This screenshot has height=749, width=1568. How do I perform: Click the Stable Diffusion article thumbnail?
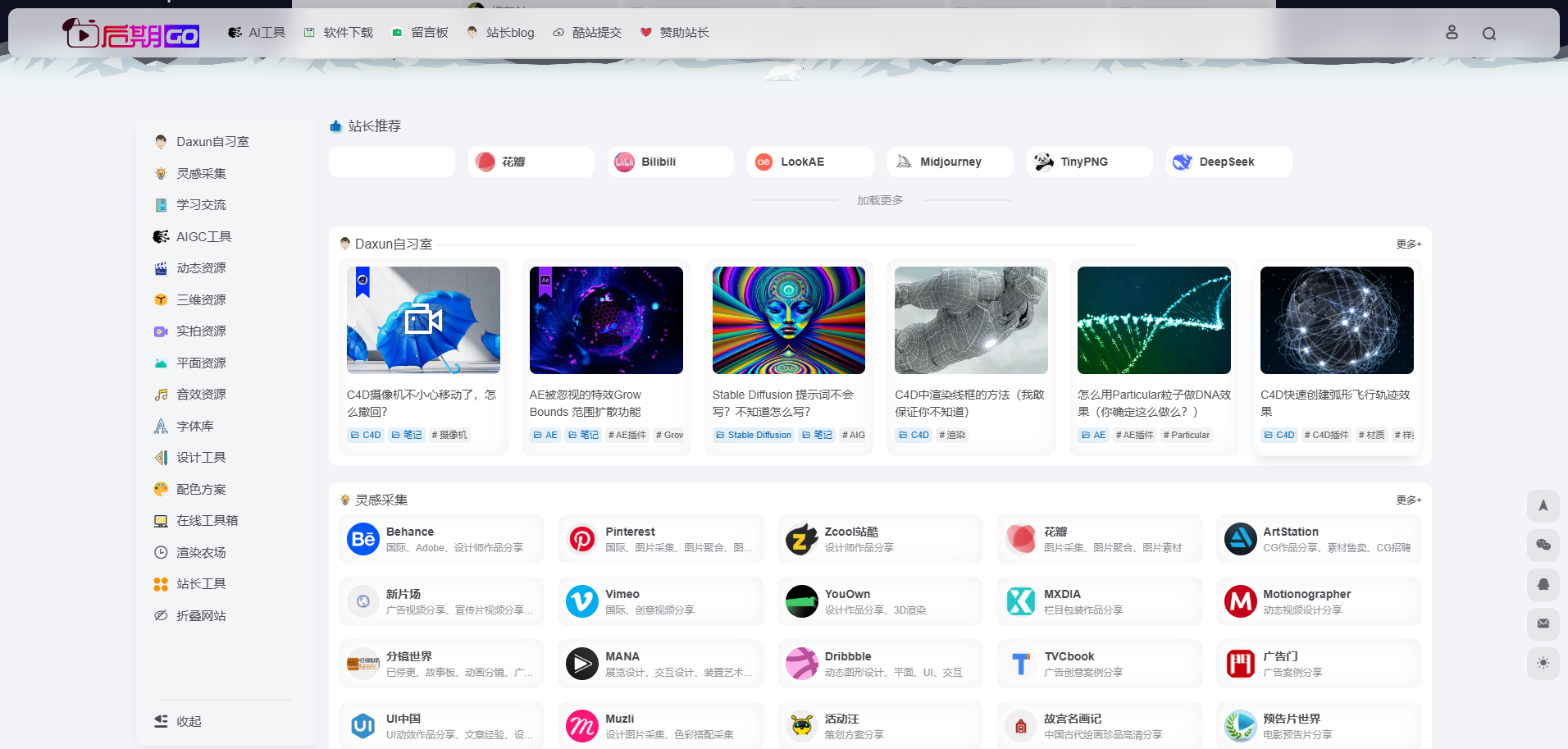[788, 320]
